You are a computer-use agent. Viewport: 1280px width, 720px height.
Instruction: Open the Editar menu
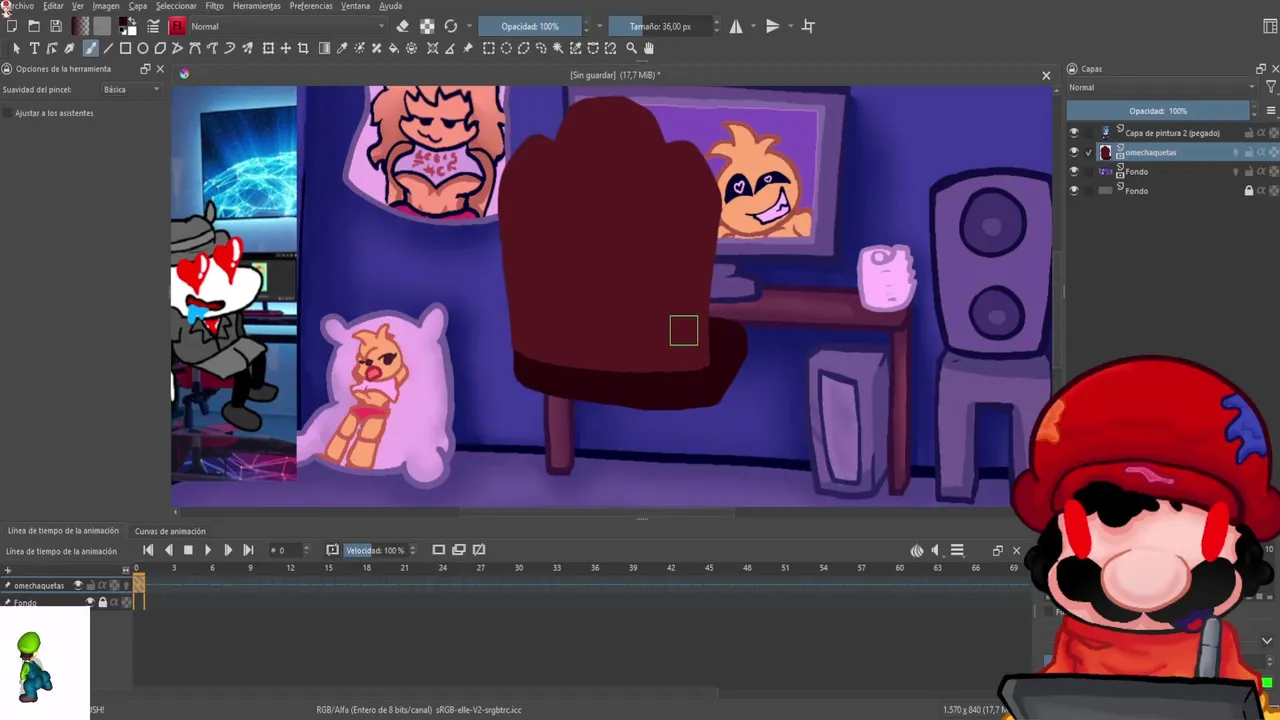point(53,6)
